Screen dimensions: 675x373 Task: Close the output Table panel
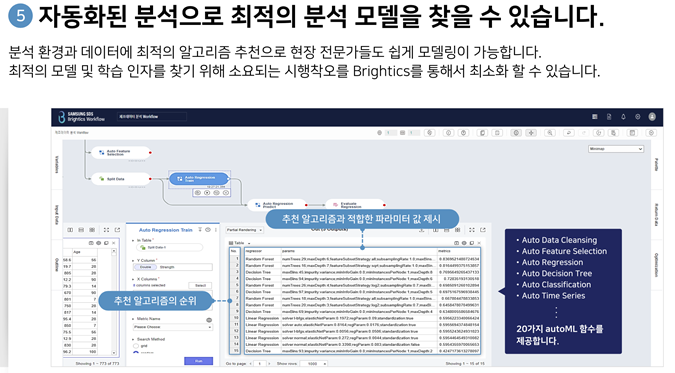point(479,243)
